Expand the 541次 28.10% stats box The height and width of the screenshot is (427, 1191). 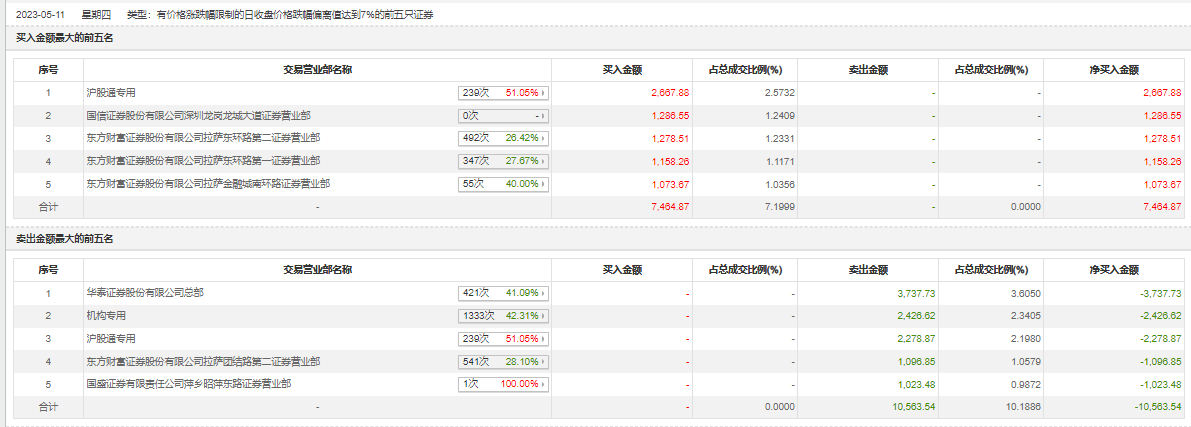click(505, 361)
